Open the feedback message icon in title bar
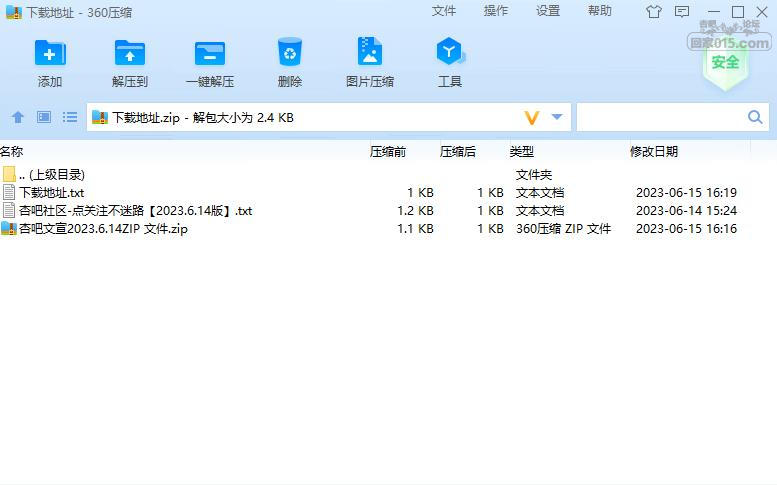Screen dimensions: 777x485 click(x=682, y=11)
